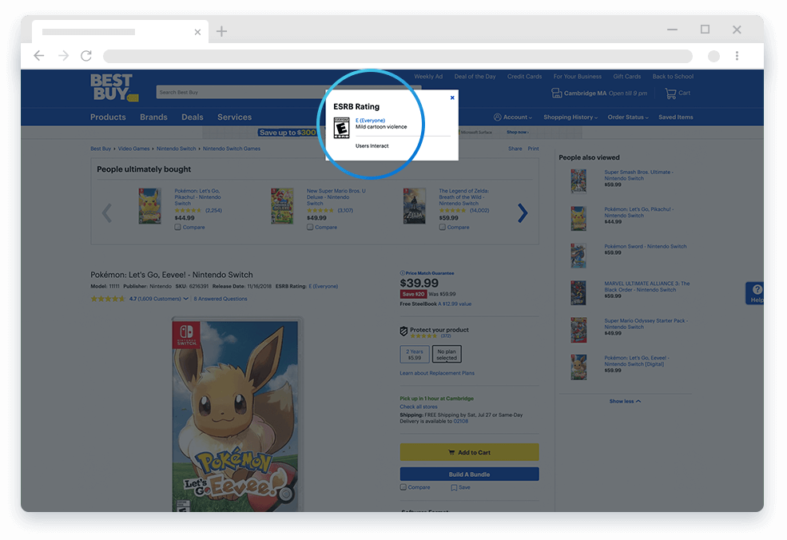Go to Video Games breadcrumb
The height and width of the screenshot is (540, 787).
tap(134, 149)
